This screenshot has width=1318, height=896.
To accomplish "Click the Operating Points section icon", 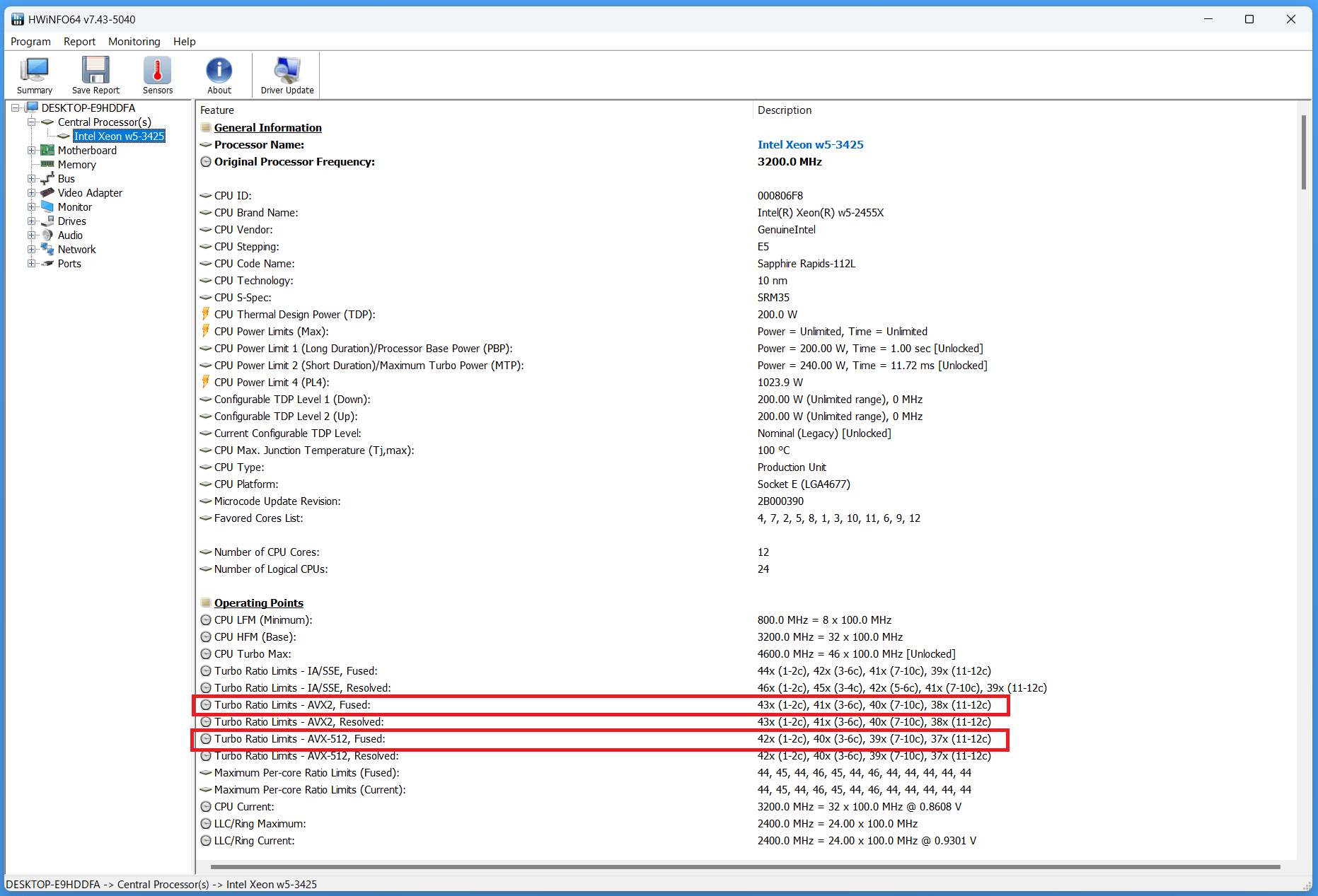I will click(x=206, y=603).
